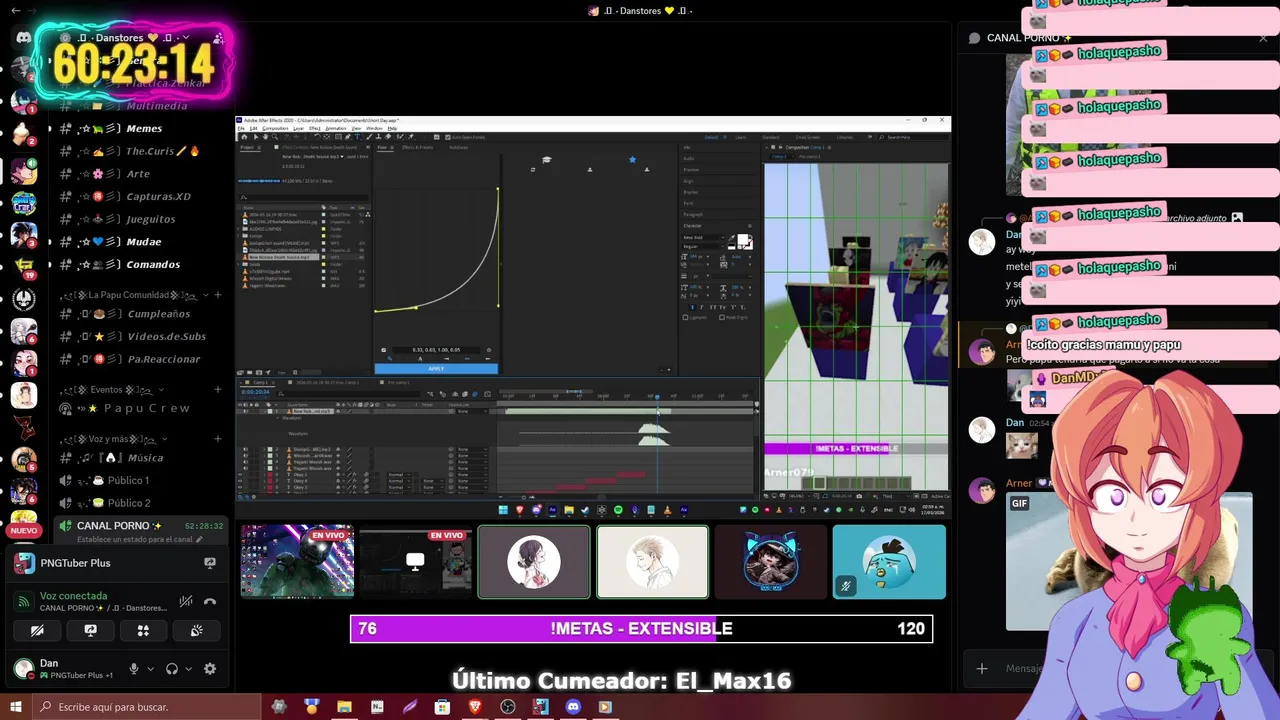Open the Música channel
This screenshot has width=1280, height=720.
tap(143, 458)
